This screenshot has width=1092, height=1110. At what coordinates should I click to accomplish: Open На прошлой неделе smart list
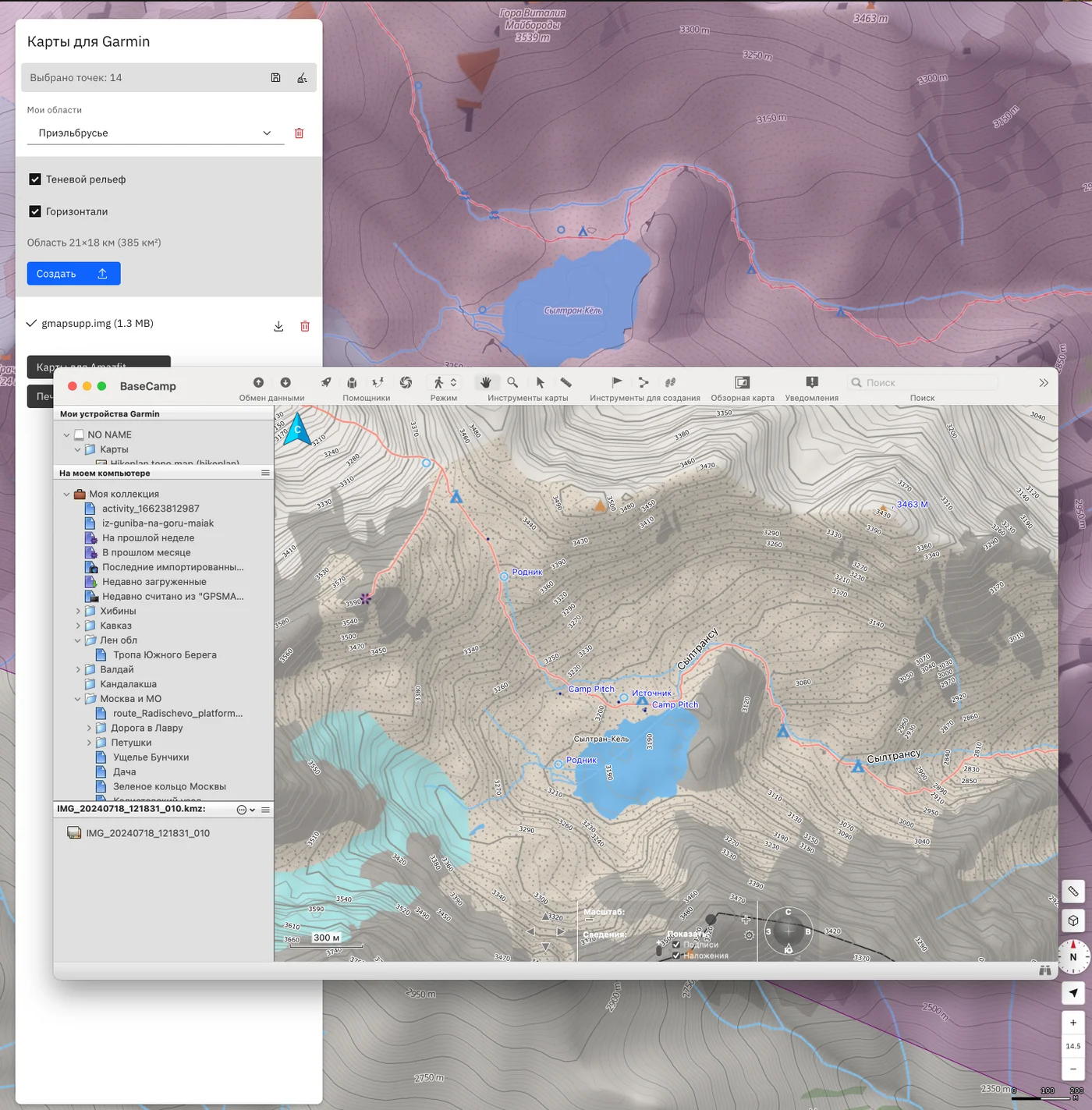tap(148, 538)
